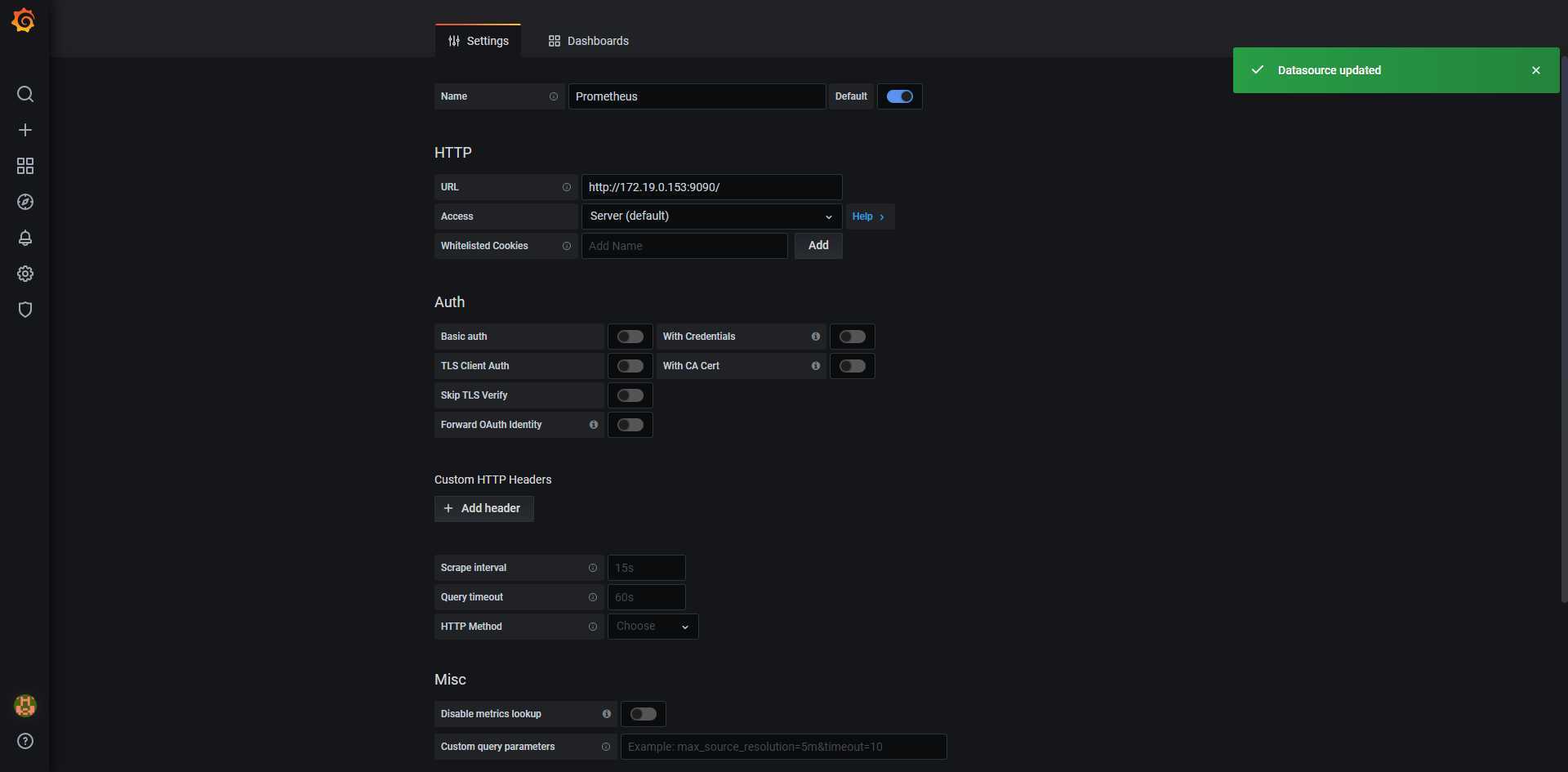
Task: Click info icon beside Forward OAuth Identity
Action: 594,425
